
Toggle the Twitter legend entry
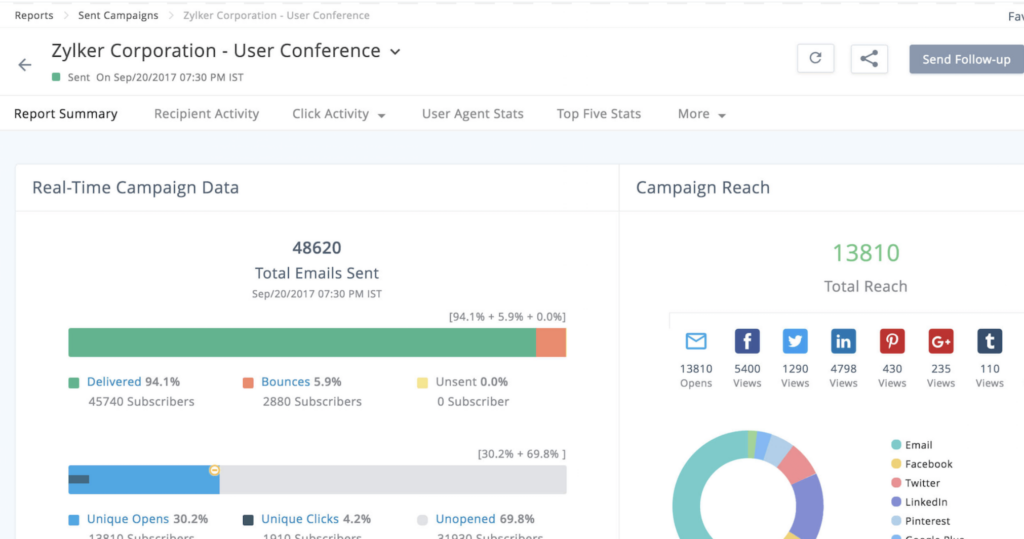(916, 483)
